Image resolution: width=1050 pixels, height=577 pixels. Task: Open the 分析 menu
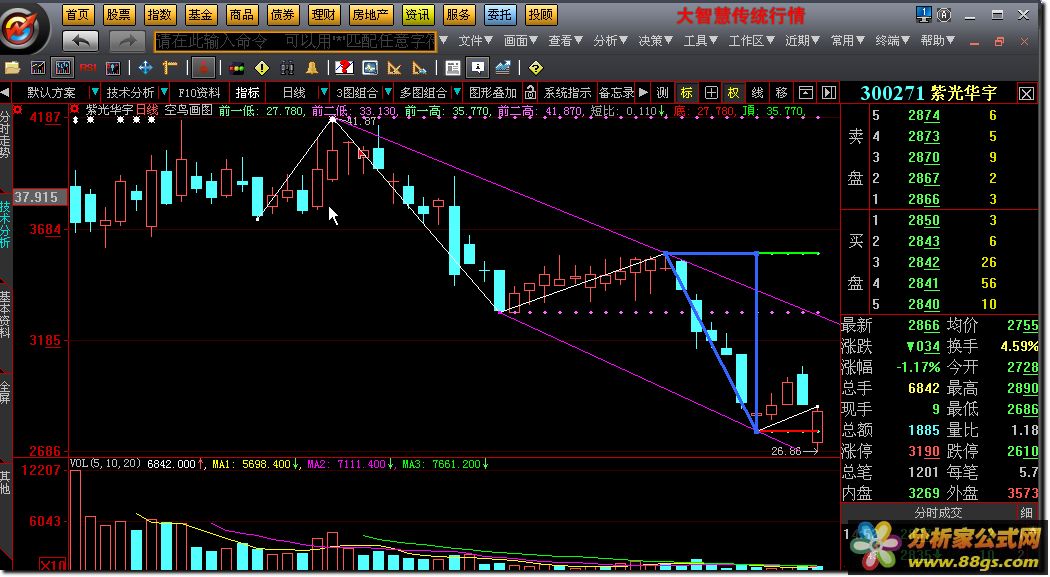point(610,41)
